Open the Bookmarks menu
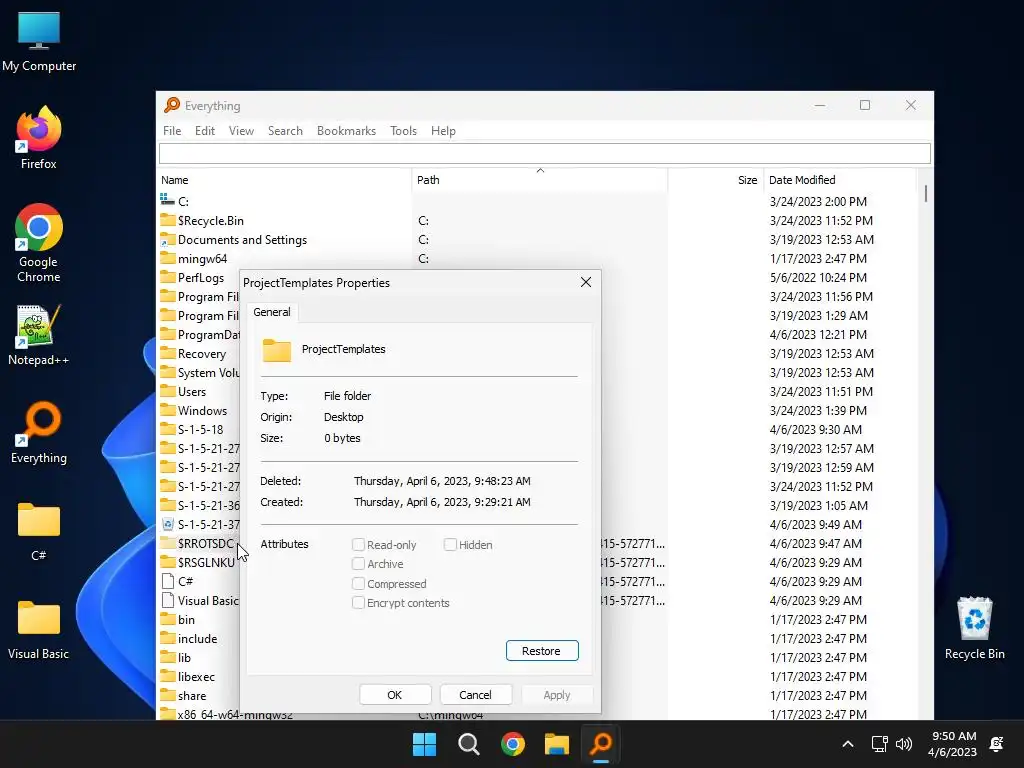This screenshot has width=1024, height=768. pyautogui.click(x=346, y=131)
